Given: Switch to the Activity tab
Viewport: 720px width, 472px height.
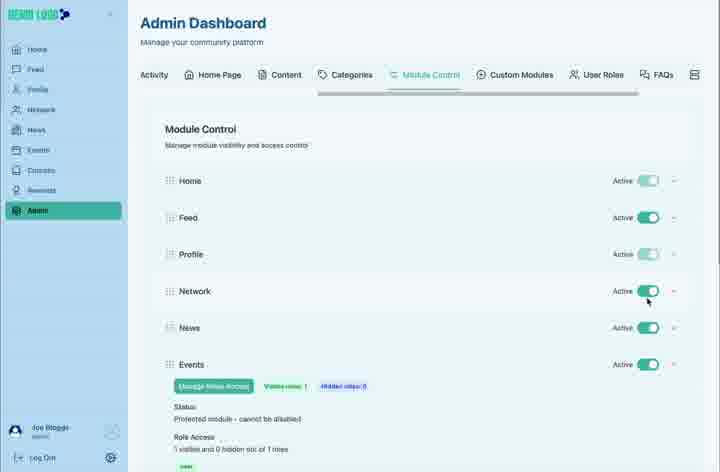Looking at the screenshot, I should pyautogui.click(x=154, y=75).
